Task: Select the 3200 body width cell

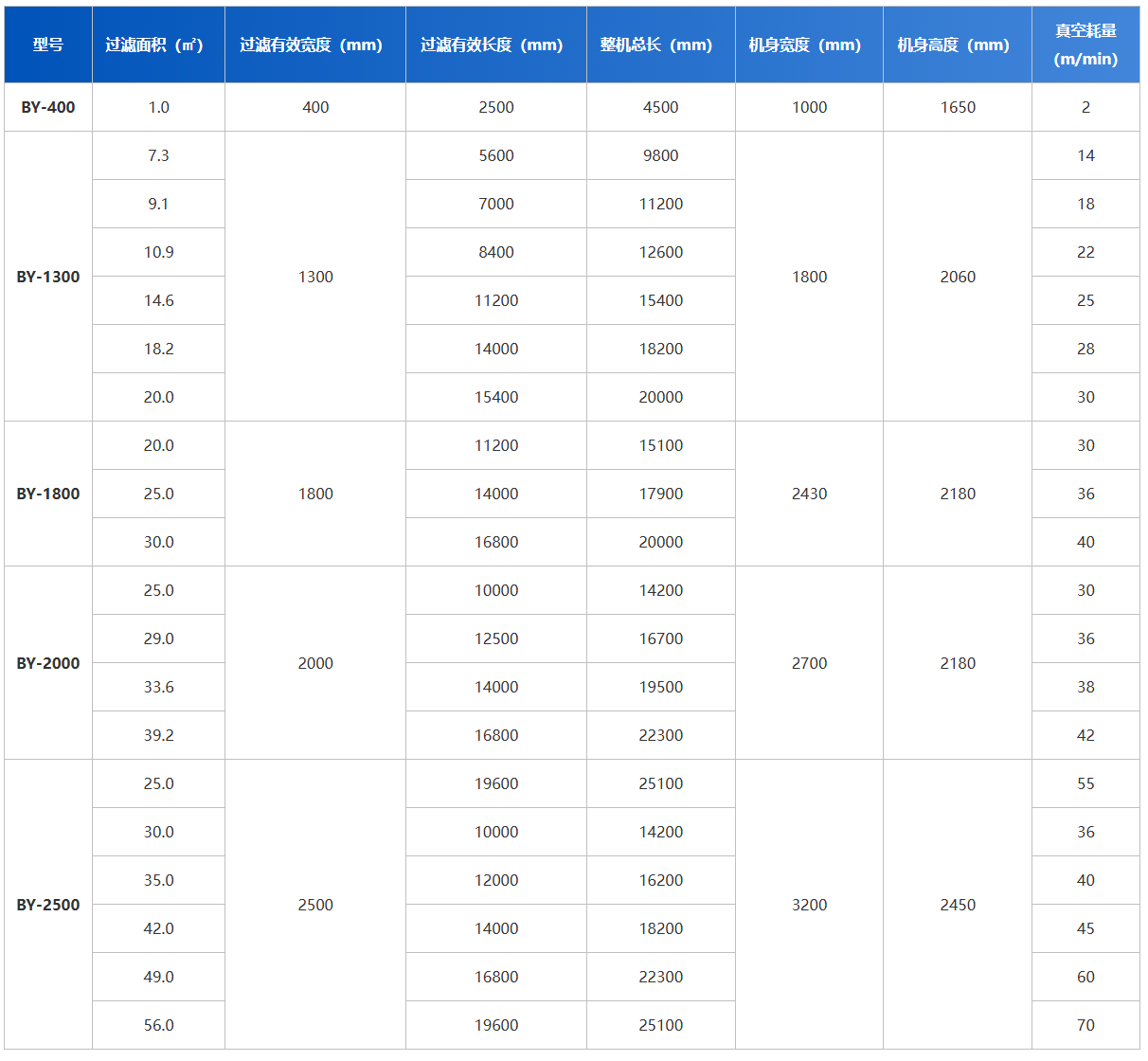Action: (x=810, y=905)
